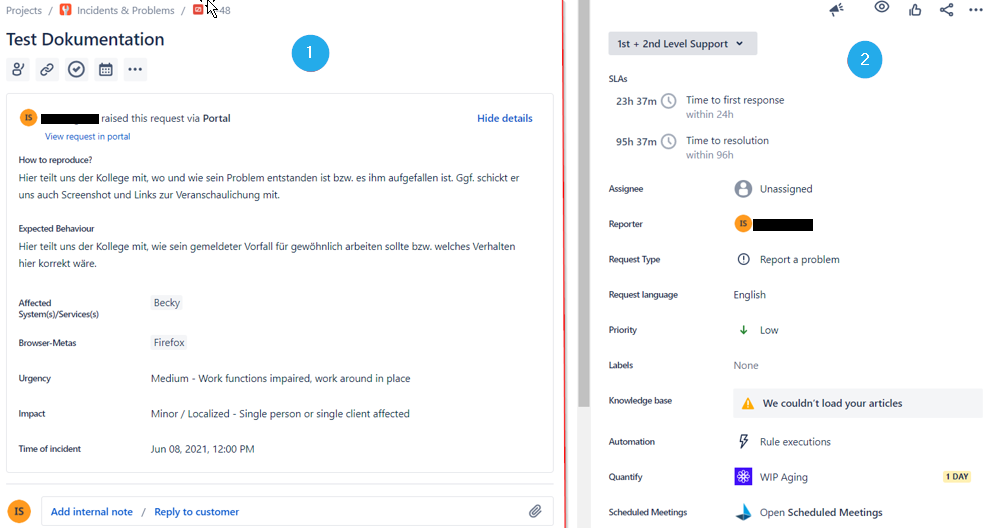Switch to the Reply to customer tab
The height and width of the screenshot is (528, 987).
coord(196,512)
